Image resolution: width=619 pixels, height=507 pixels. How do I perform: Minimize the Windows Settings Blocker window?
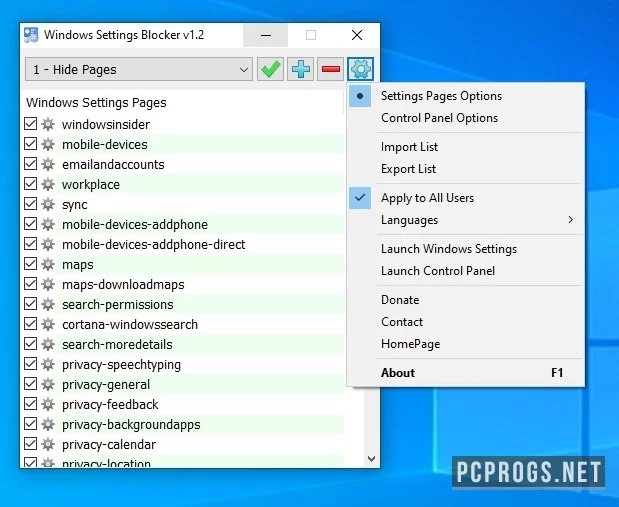tap(266, 35)
